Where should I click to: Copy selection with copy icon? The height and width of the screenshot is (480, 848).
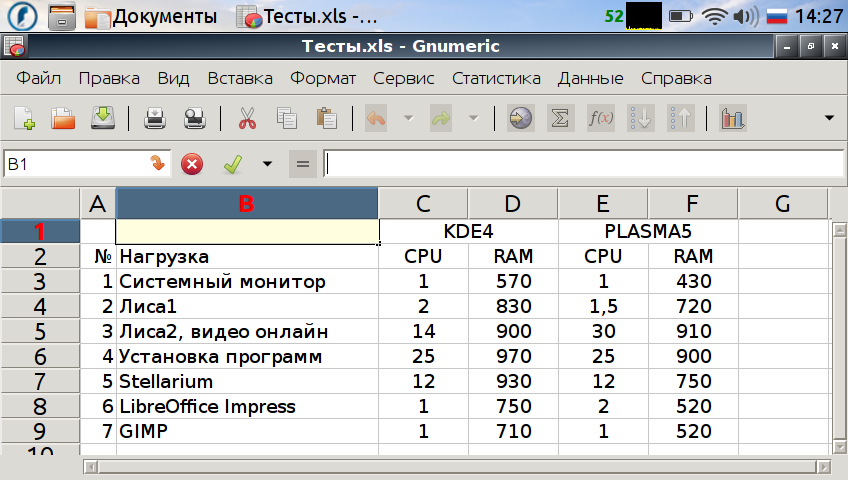(x=287, y=118)
